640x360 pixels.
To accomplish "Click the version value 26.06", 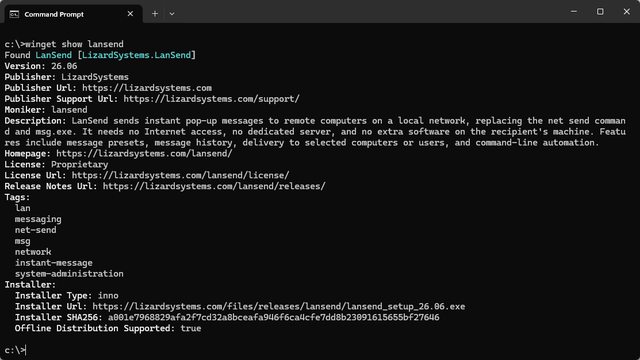I will [x=64, y=66].
